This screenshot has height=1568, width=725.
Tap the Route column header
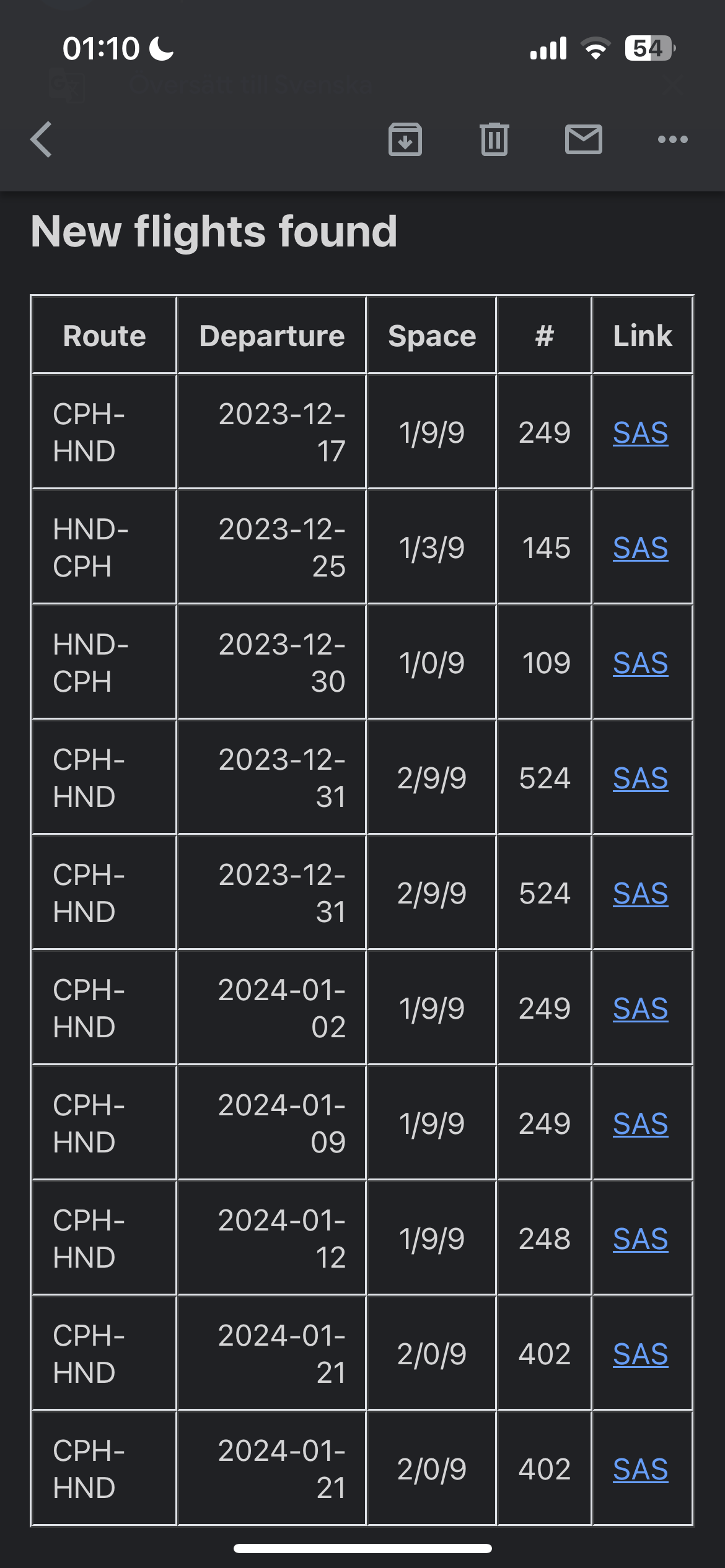pyautogui.click(x=104, y=336)
